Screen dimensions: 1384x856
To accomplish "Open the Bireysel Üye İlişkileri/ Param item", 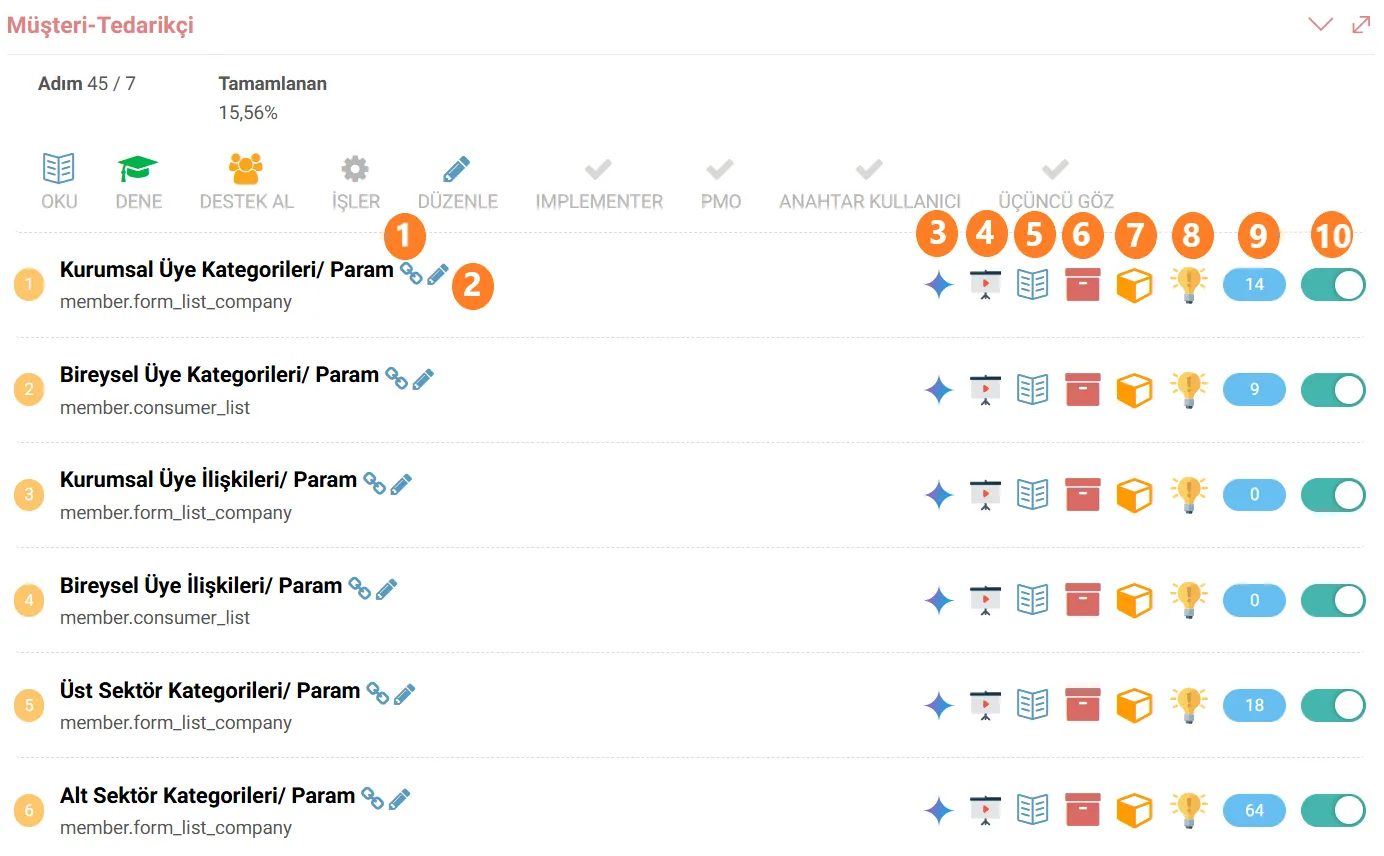I will point(201,585).
